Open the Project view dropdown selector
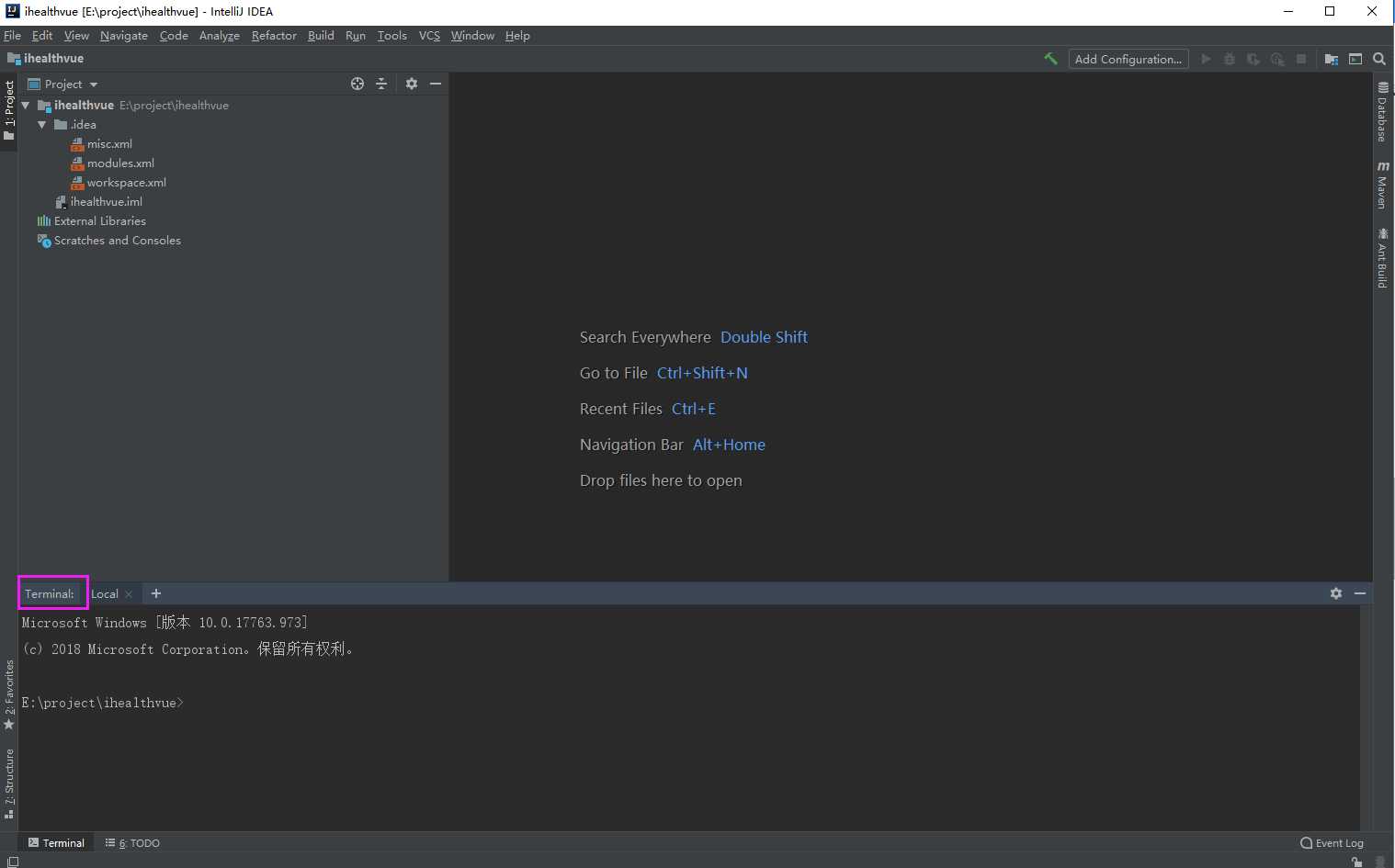Viewport: 1395px width, 868px height. pos(62,84)
